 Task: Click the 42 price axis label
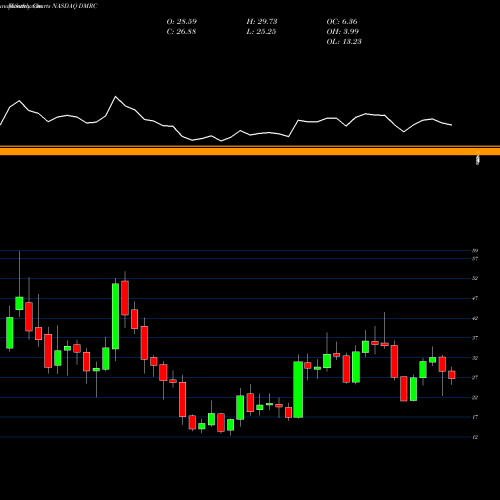pyautogui.click(x=475, y=318)
